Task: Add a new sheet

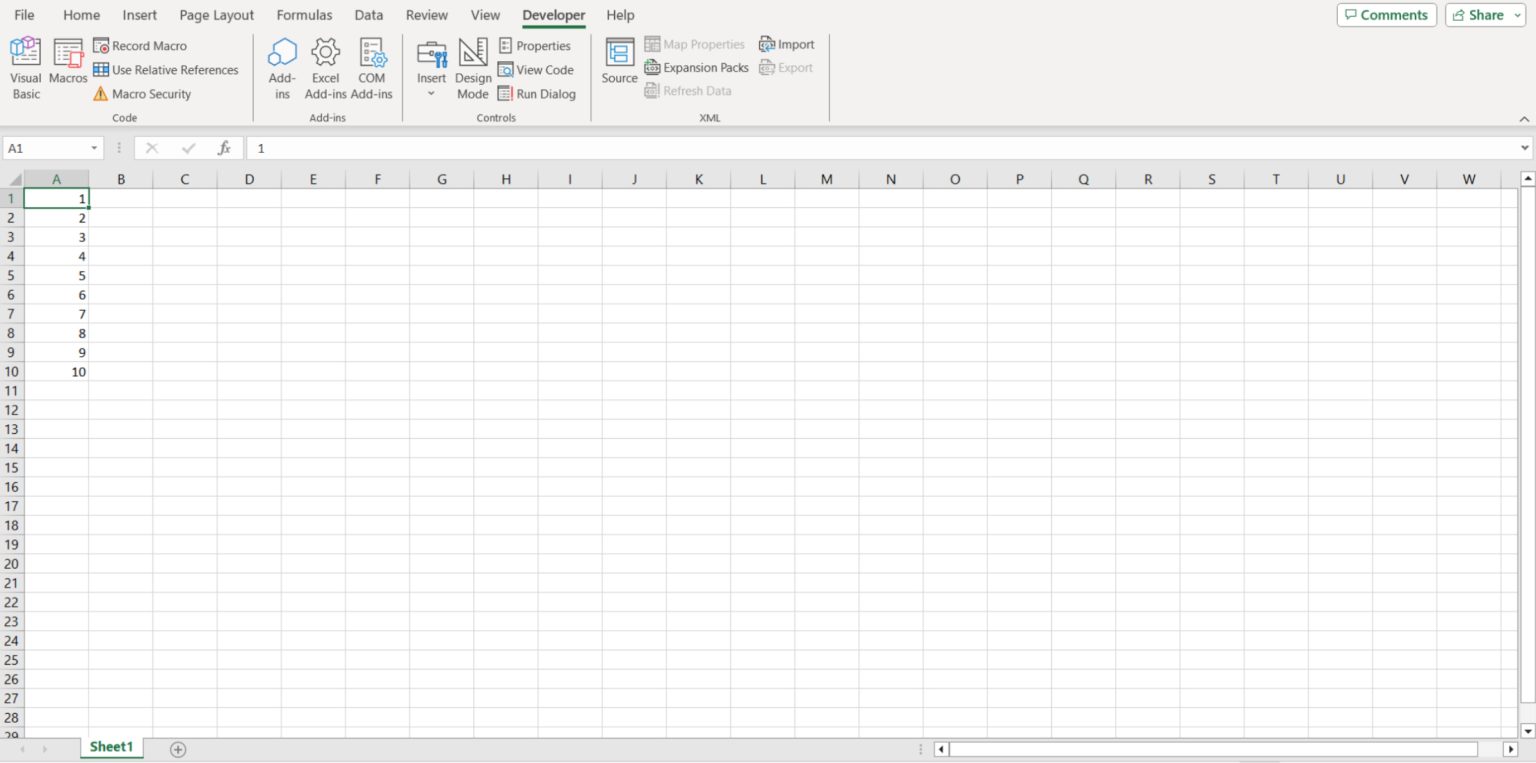Action: coord(178,749)
